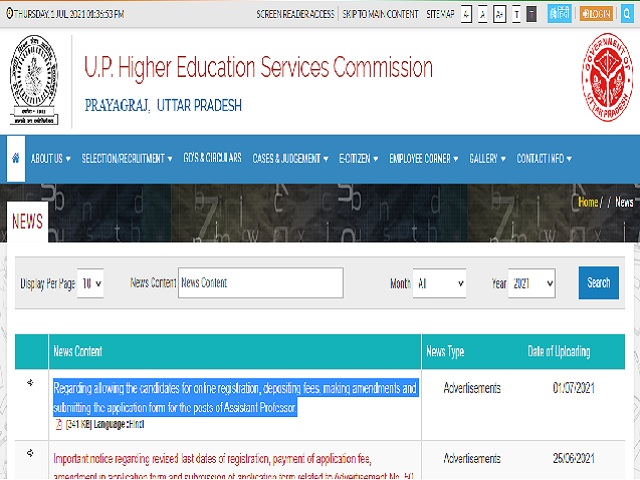Click the date 01/07/2021 cell
The image size is (640, 480).
click(573, 387)
